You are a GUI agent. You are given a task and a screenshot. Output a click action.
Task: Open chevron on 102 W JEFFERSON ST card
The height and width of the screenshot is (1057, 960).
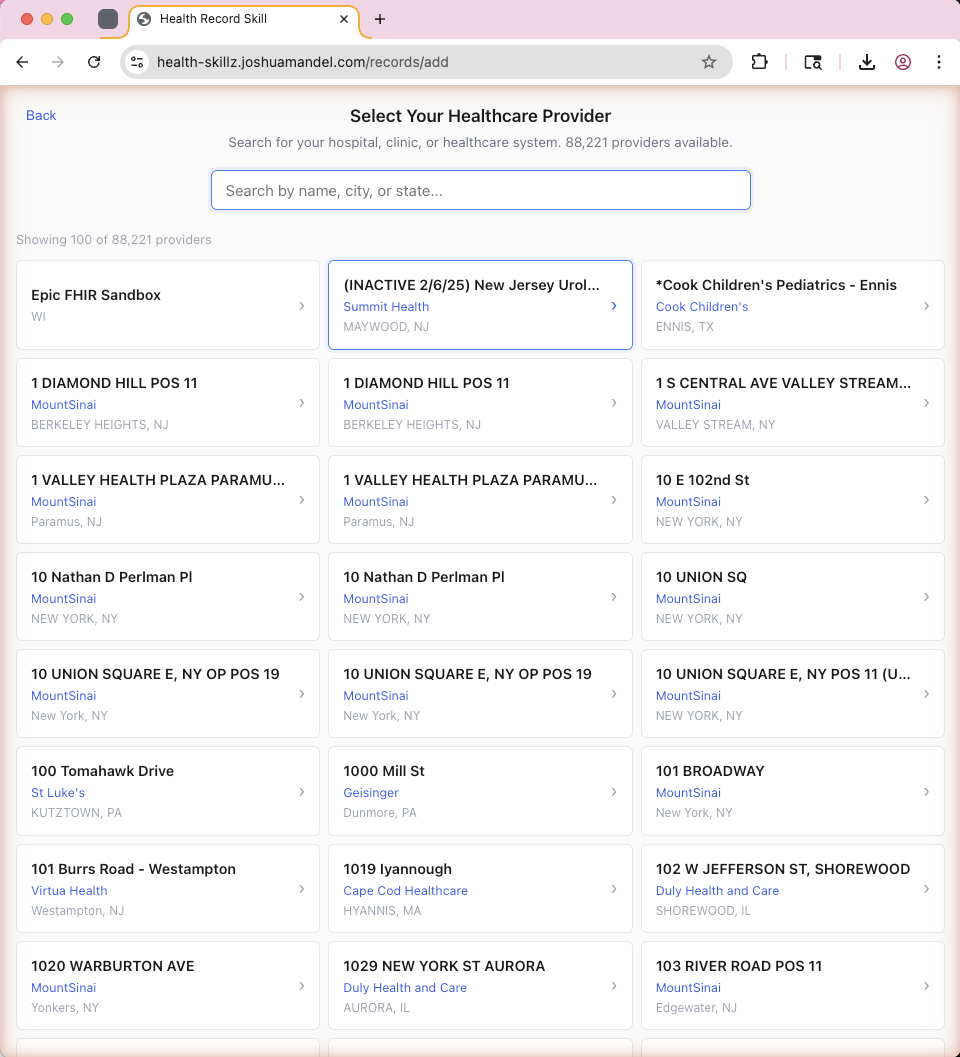pyautogui.click(x=926, y=888)
